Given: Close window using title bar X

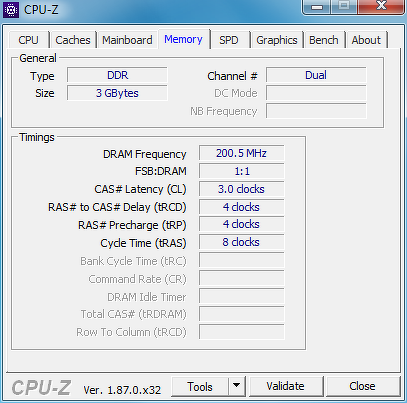Looking at the screenshot, I should (381, 6).
